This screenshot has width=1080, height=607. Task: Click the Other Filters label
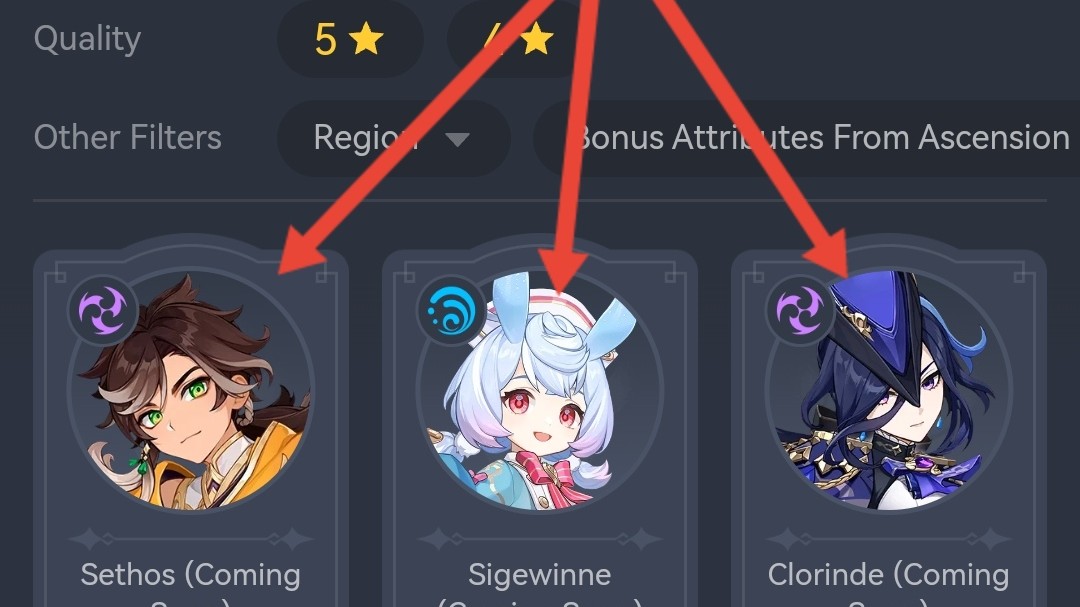(127, 137)
